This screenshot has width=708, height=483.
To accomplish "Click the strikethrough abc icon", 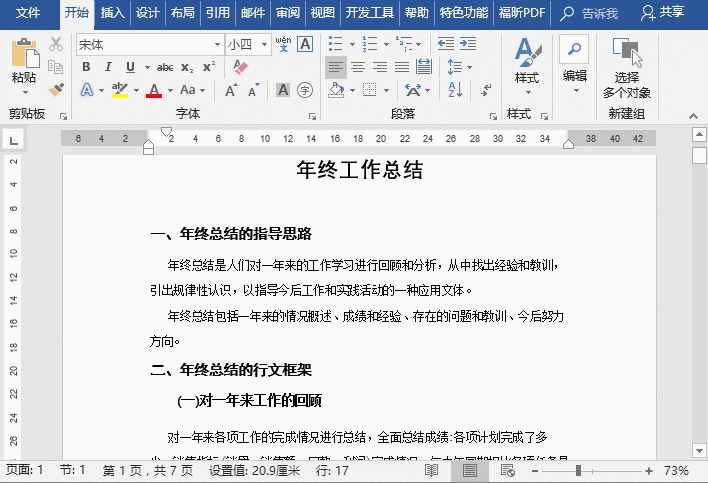I will [164, 67].
